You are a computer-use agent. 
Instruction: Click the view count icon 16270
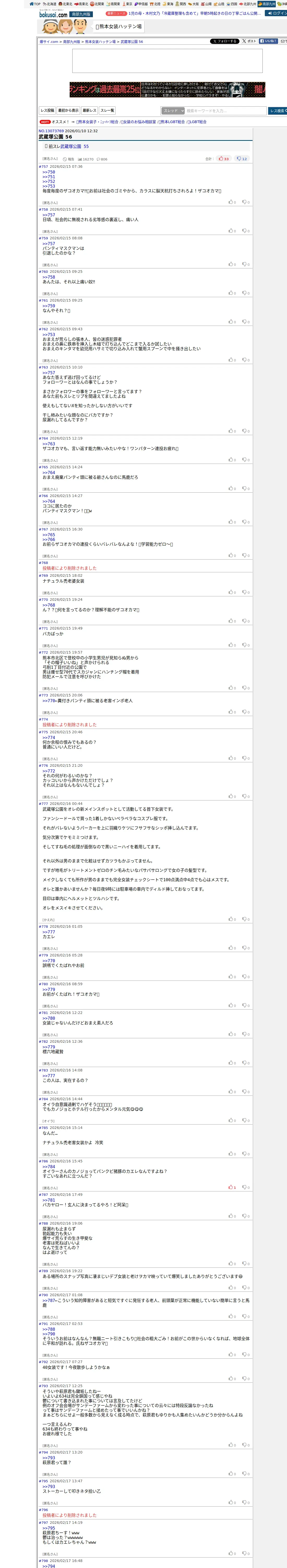(x=86, y=159)
